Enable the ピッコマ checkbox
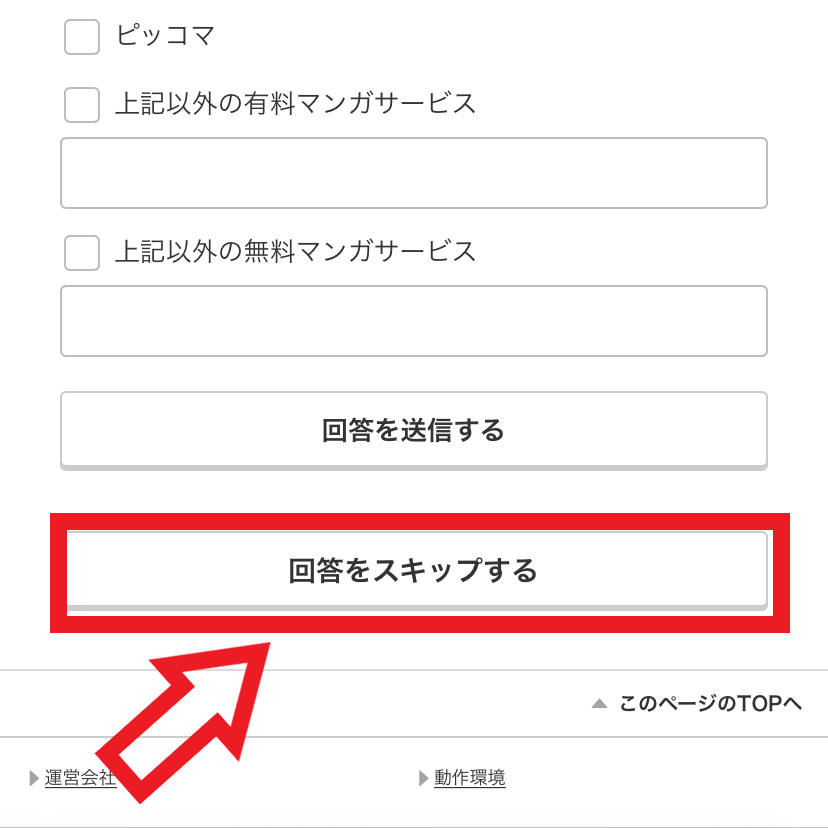Image resolution: width=828 pixels, height=828 pixels. coord(81,37)
